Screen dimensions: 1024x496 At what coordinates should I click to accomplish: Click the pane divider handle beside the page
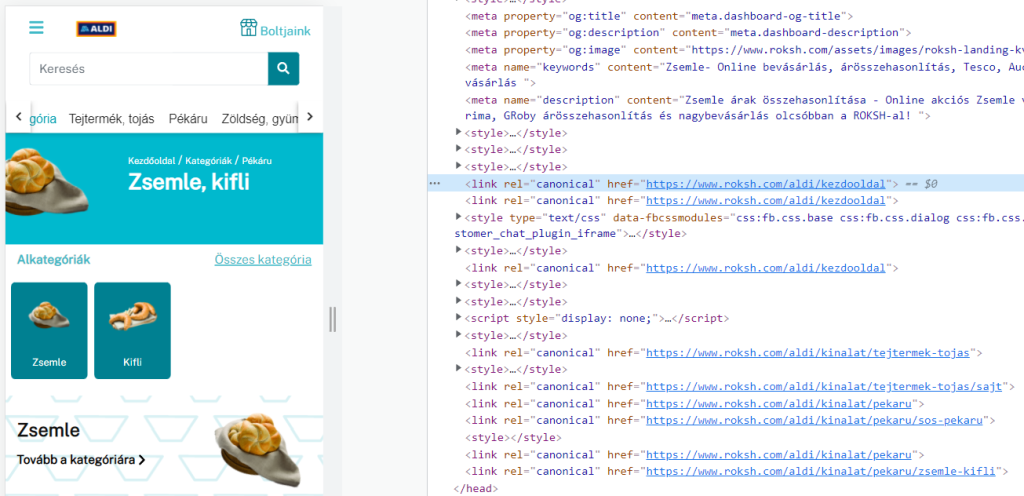click(332, 320)
